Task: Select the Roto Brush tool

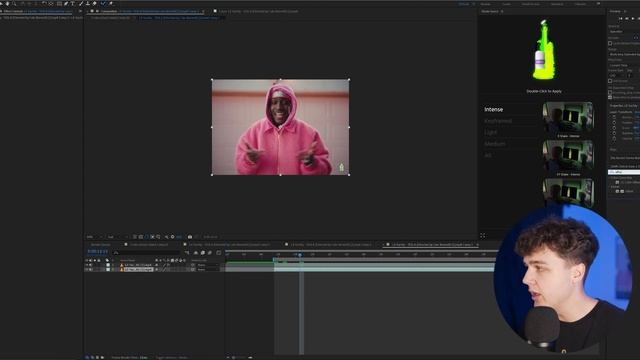Action: [x=103, y=3]
